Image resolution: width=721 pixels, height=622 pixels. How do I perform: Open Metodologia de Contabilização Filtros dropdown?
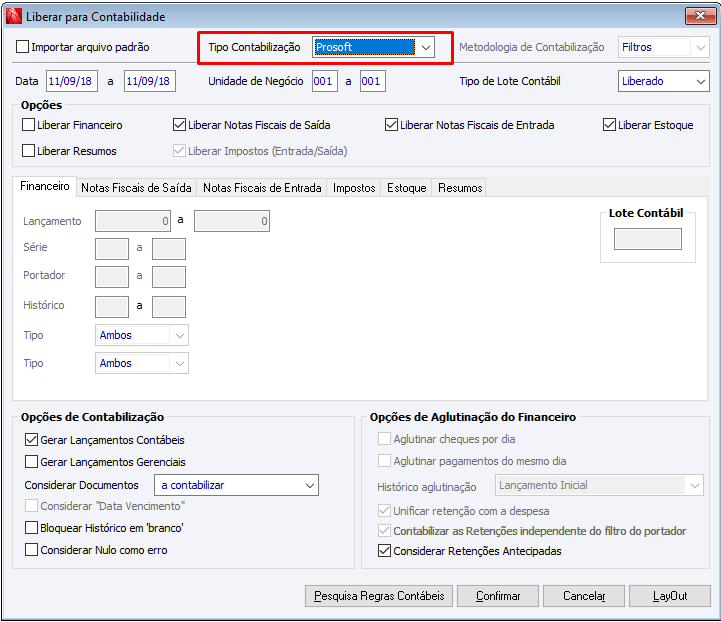click(663, 47)
